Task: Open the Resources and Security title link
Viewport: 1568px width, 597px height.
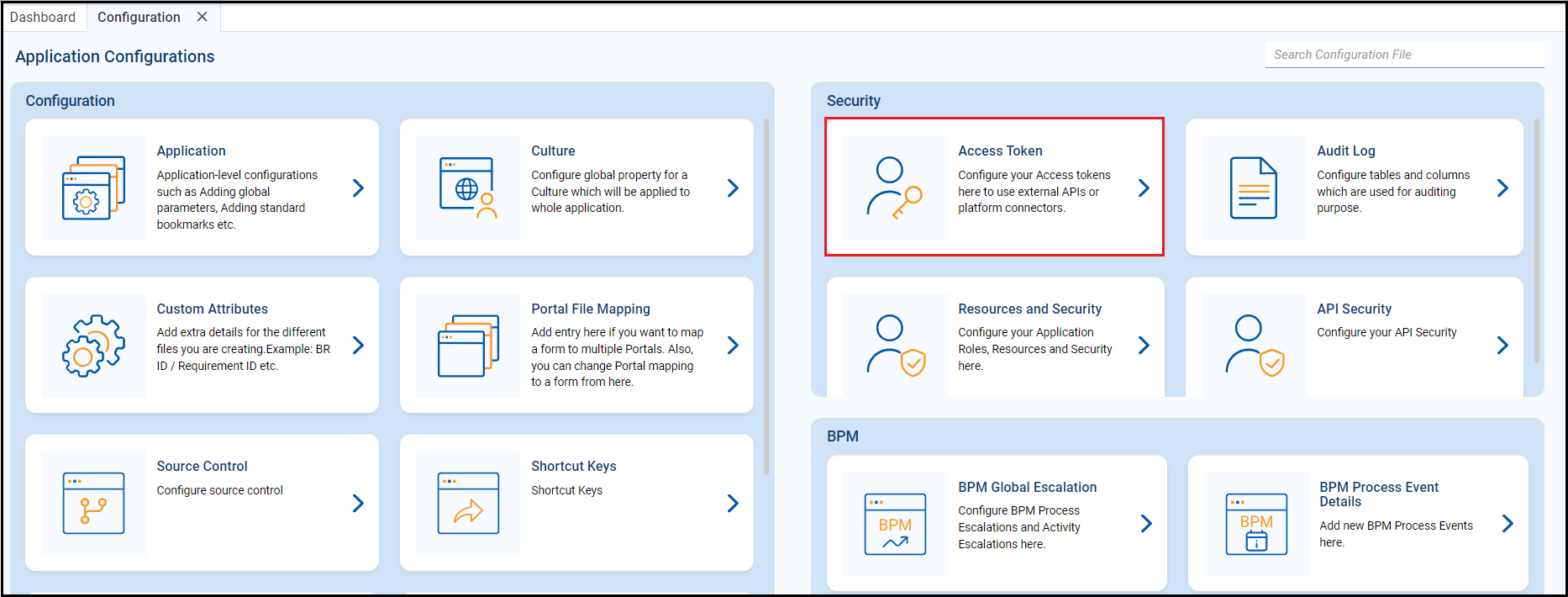Action: point(1029,309)
